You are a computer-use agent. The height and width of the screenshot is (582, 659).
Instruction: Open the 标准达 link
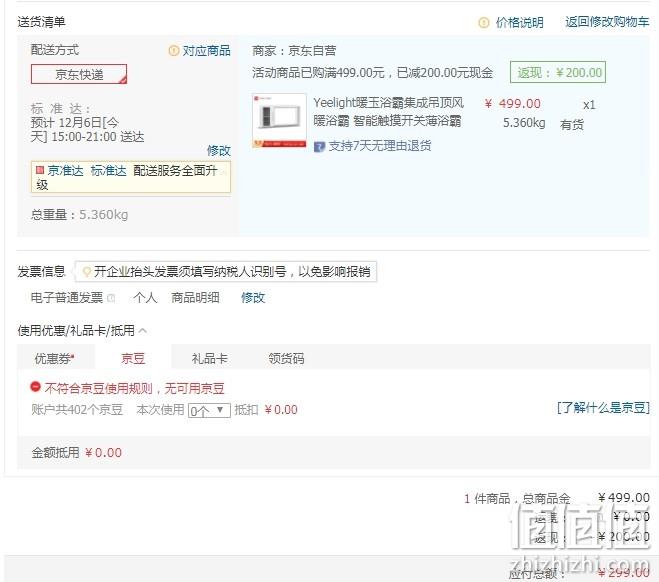point(108,170)
